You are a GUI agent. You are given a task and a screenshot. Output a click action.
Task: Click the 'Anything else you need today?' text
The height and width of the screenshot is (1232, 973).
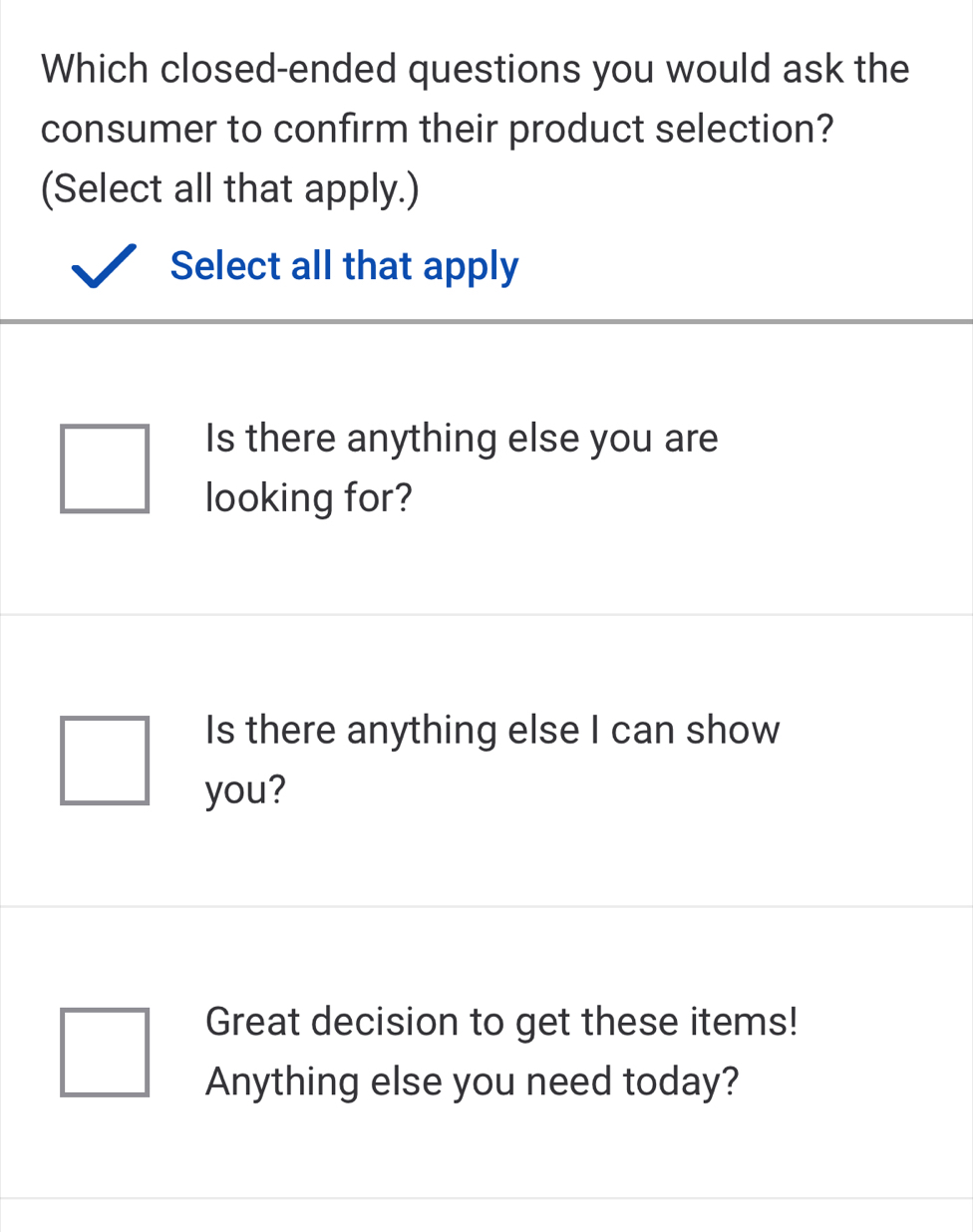pyautogui.click(x=472, y=1081)
